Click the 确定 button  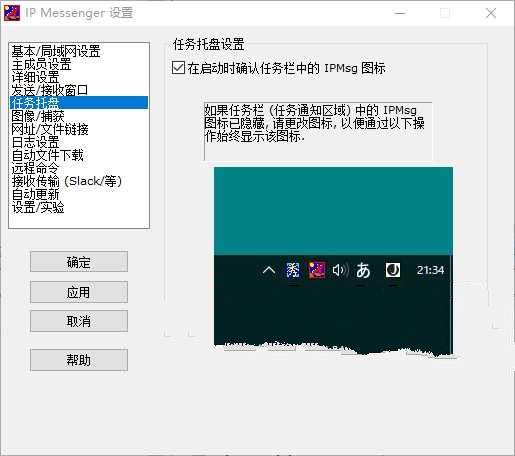tap(79, 262)
